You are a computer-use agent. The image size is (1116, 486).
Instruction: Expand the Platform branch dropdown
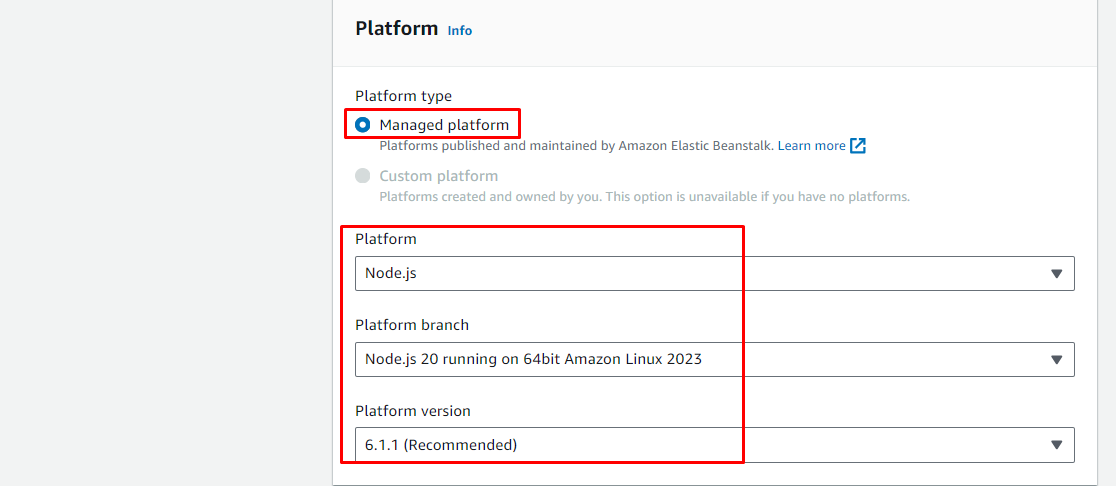click(x=700, y=359)
